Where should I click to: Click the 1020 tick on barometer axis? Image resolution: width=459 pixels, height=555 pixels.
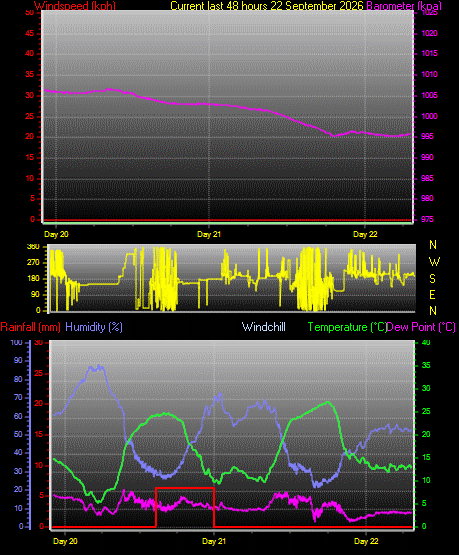pos(430,33)
